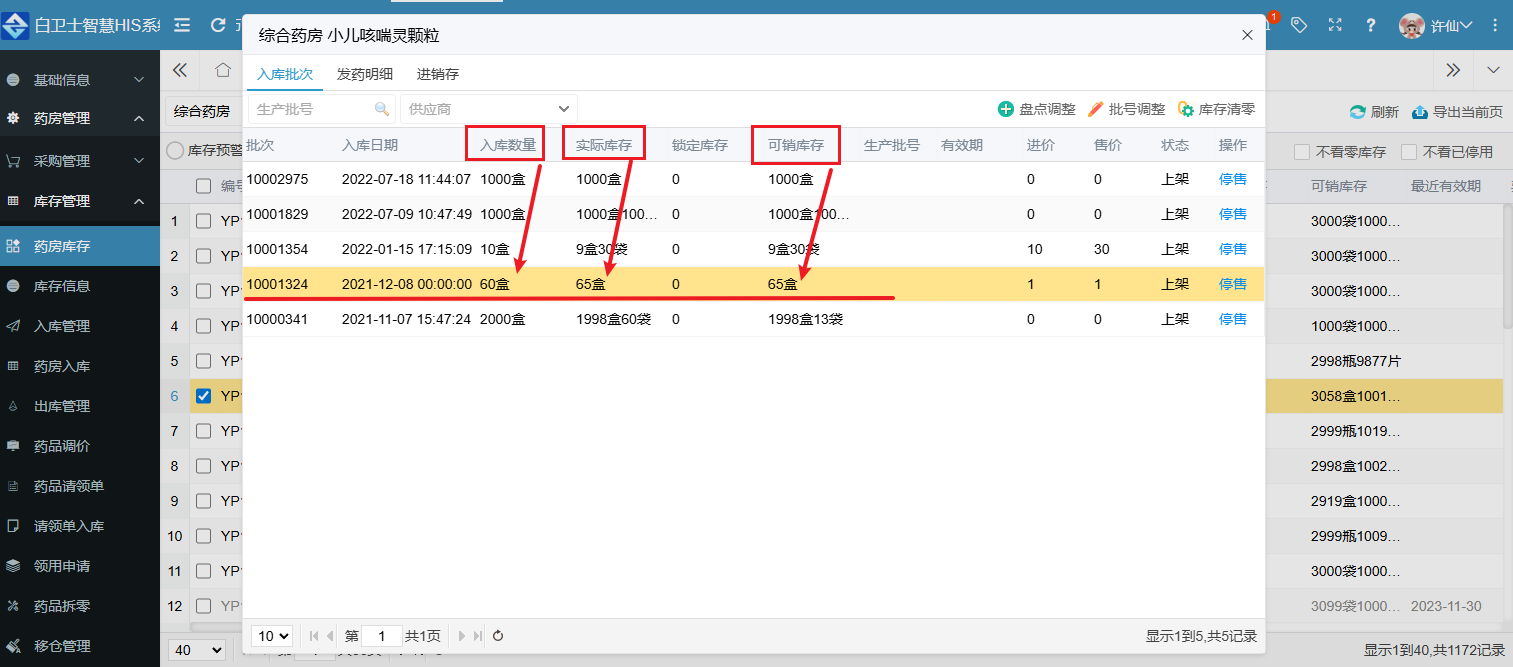This screenshot has height=667, width=1513.
Task: Switch to the 进销存 tab
Action: click(x=438, y=74)
